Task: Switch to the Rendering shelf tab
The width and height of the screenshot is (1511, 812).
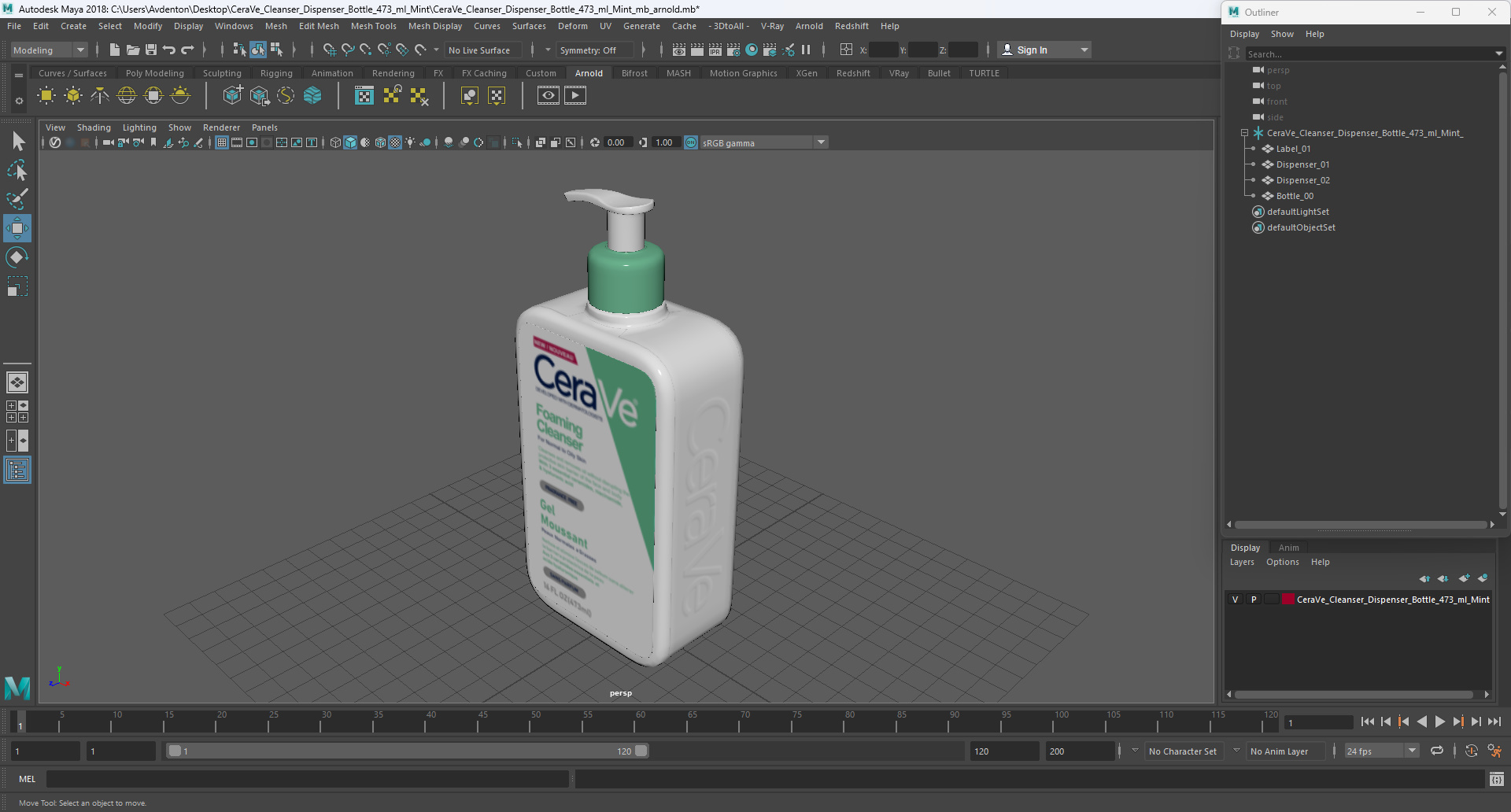Action: [x=393, y=73]
